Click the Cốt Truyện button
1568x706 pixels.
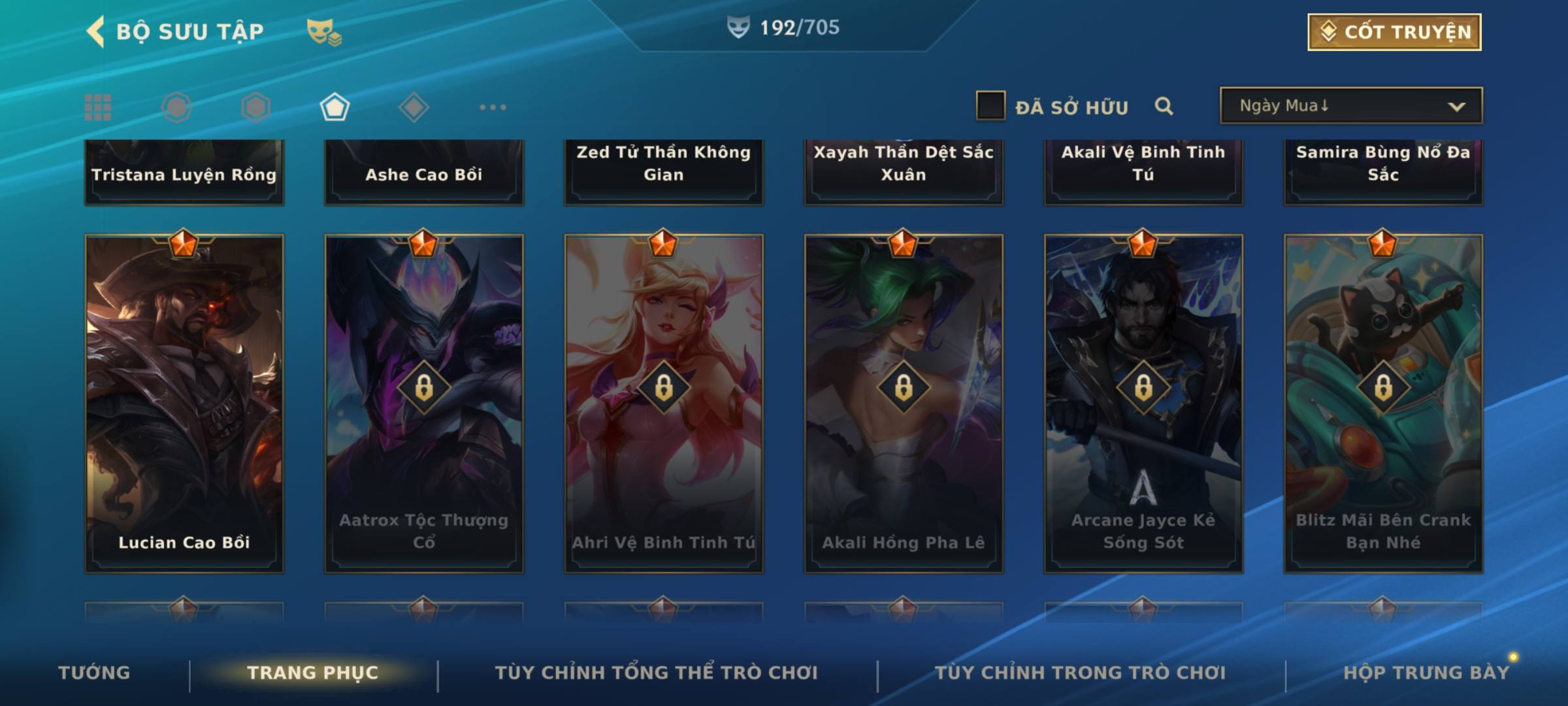(x=1394, y=31)
